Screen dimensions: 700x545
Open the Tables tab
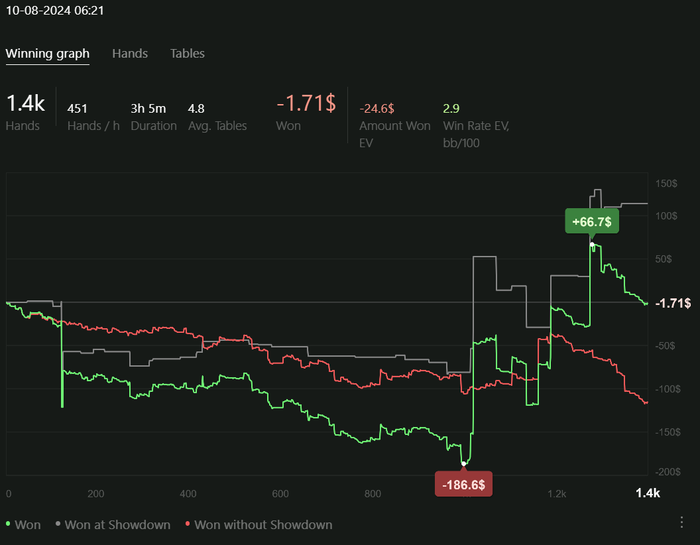pos(187,53)
